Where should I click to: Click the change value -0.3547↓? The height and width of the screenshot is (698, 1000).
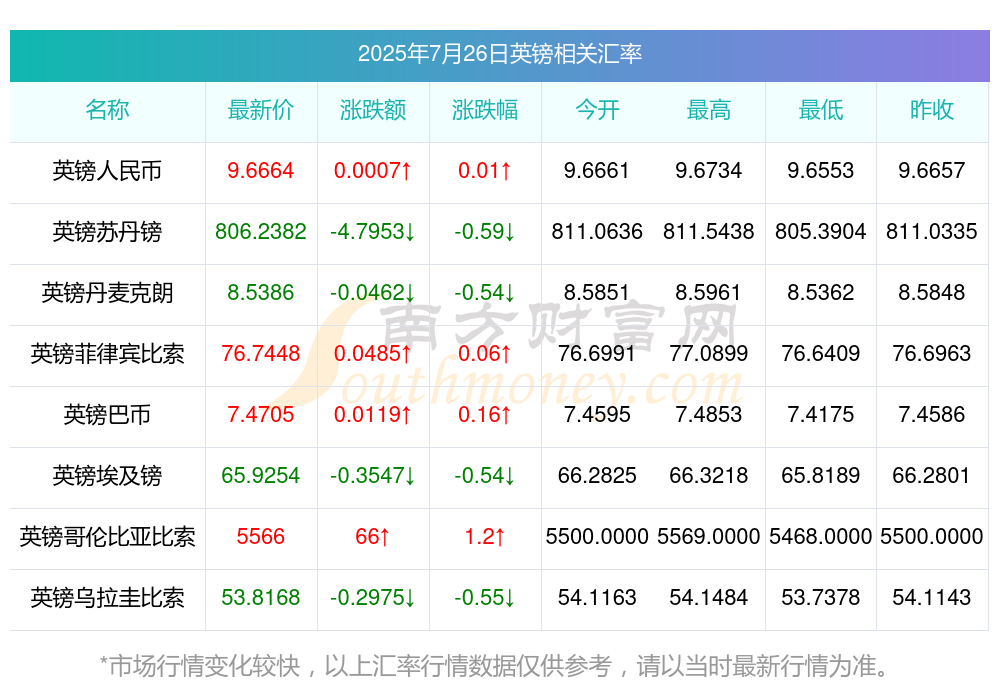(373, 475)
